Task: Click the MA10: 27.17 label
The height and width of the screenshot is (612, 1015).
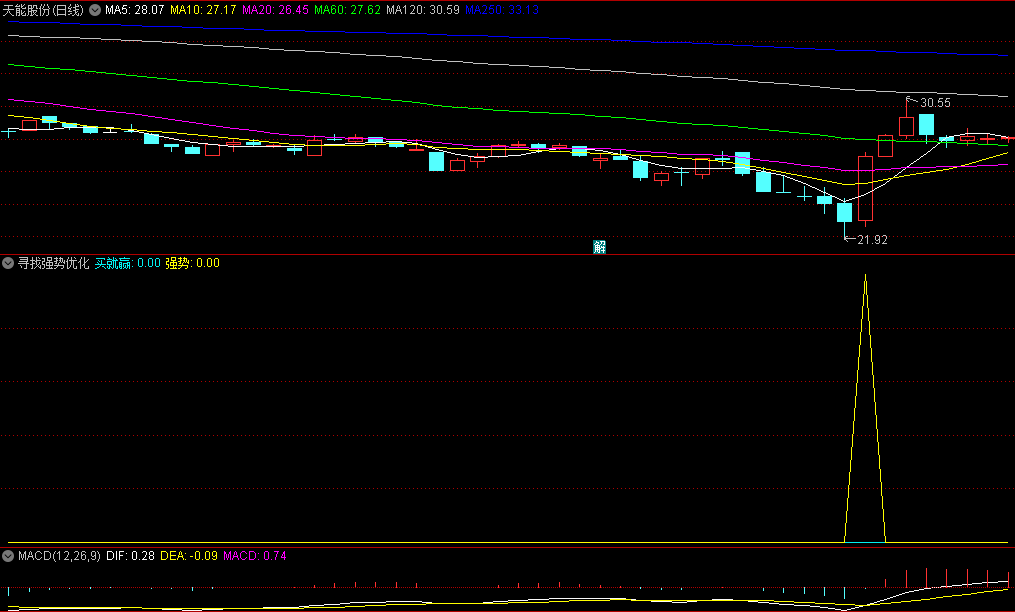Action: click(x=203, y=10)
